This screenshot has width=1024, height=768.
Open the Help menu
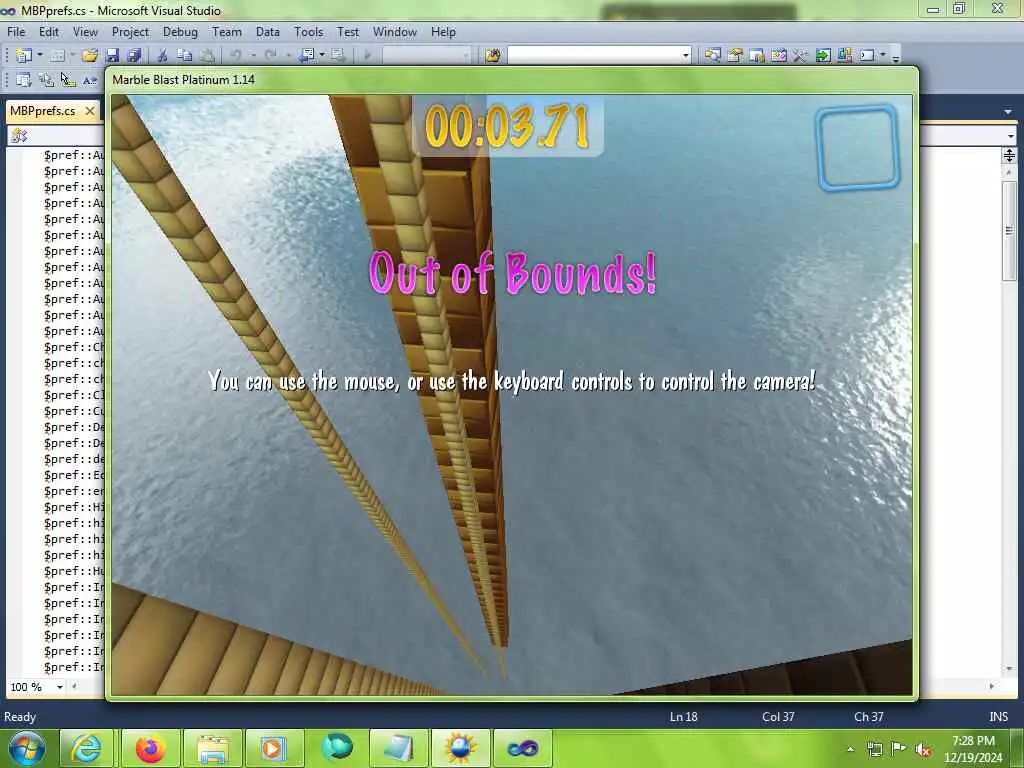[443, 31]
